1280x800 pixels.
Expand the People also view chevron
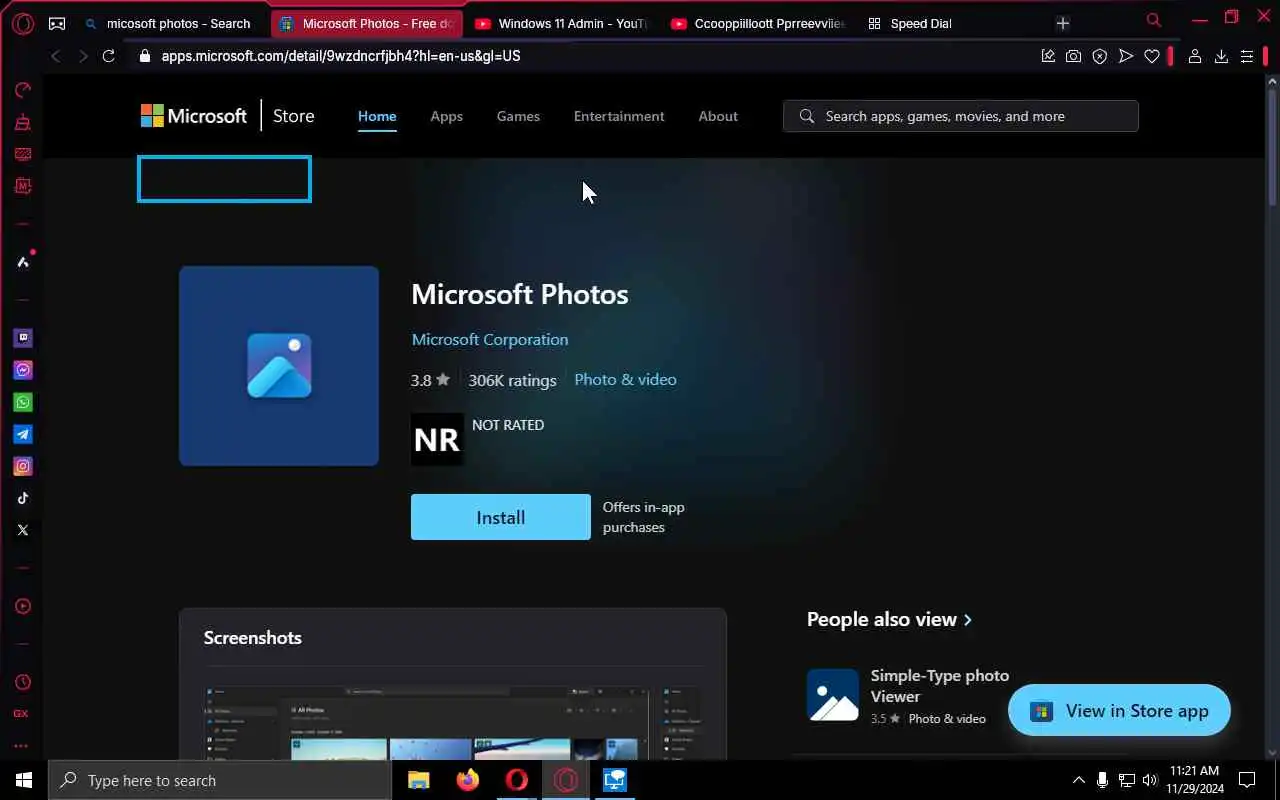tap(967, 620)
